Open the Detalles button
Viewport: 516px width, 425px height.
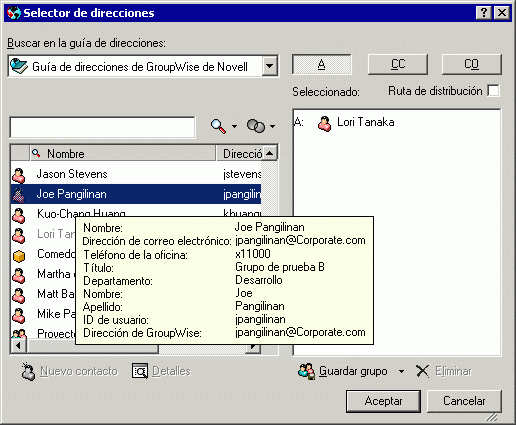click(162, 371)
